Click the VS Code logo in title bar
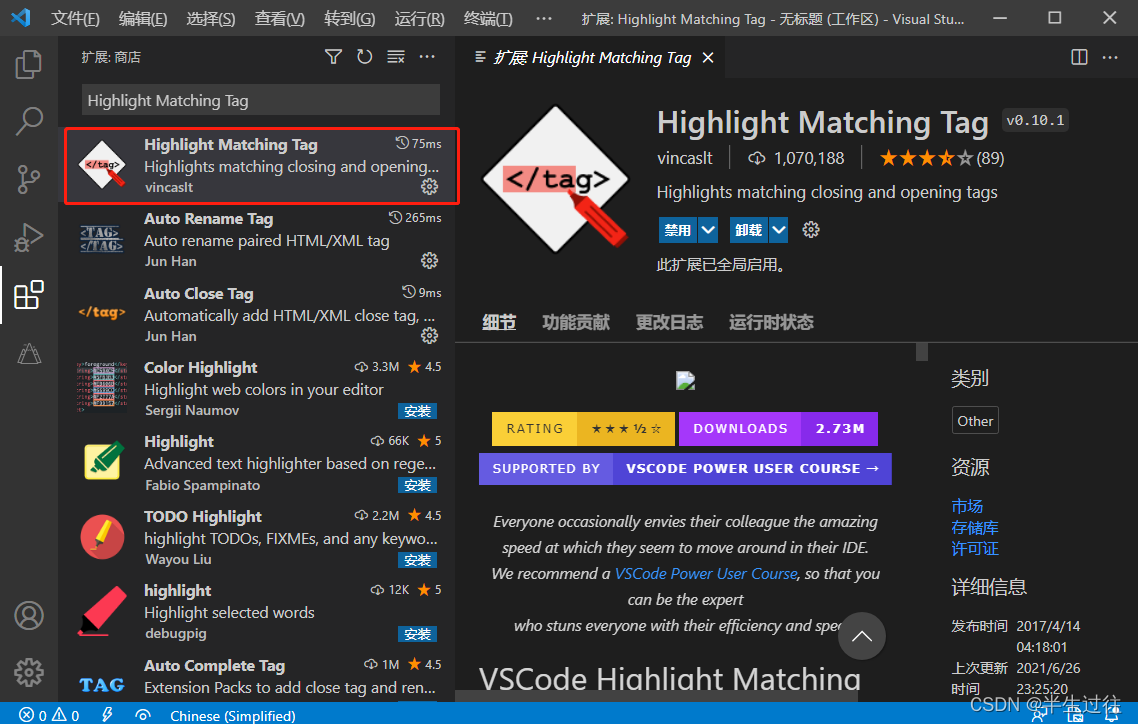Image resolution: width=1138 pixels, height=724 pixels. pyautogui.click(x=21, y=17)
